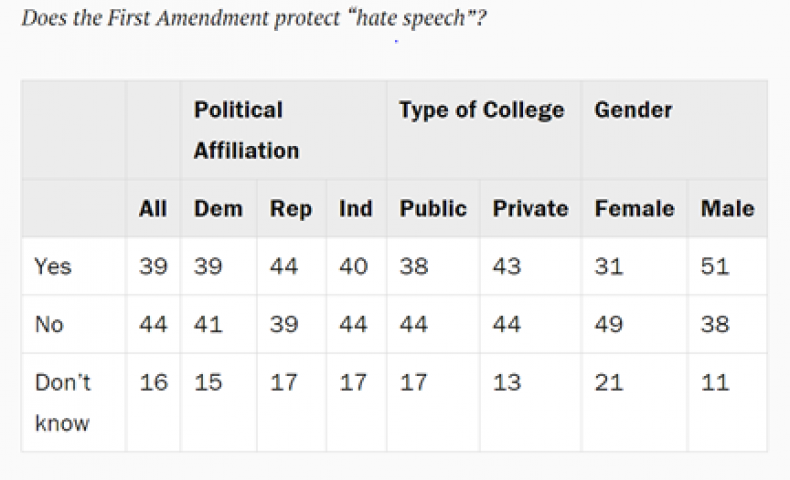This screenshot has height=480, width=790.
Task: Select the 'Don't know' row label
Action: point(62,402)
